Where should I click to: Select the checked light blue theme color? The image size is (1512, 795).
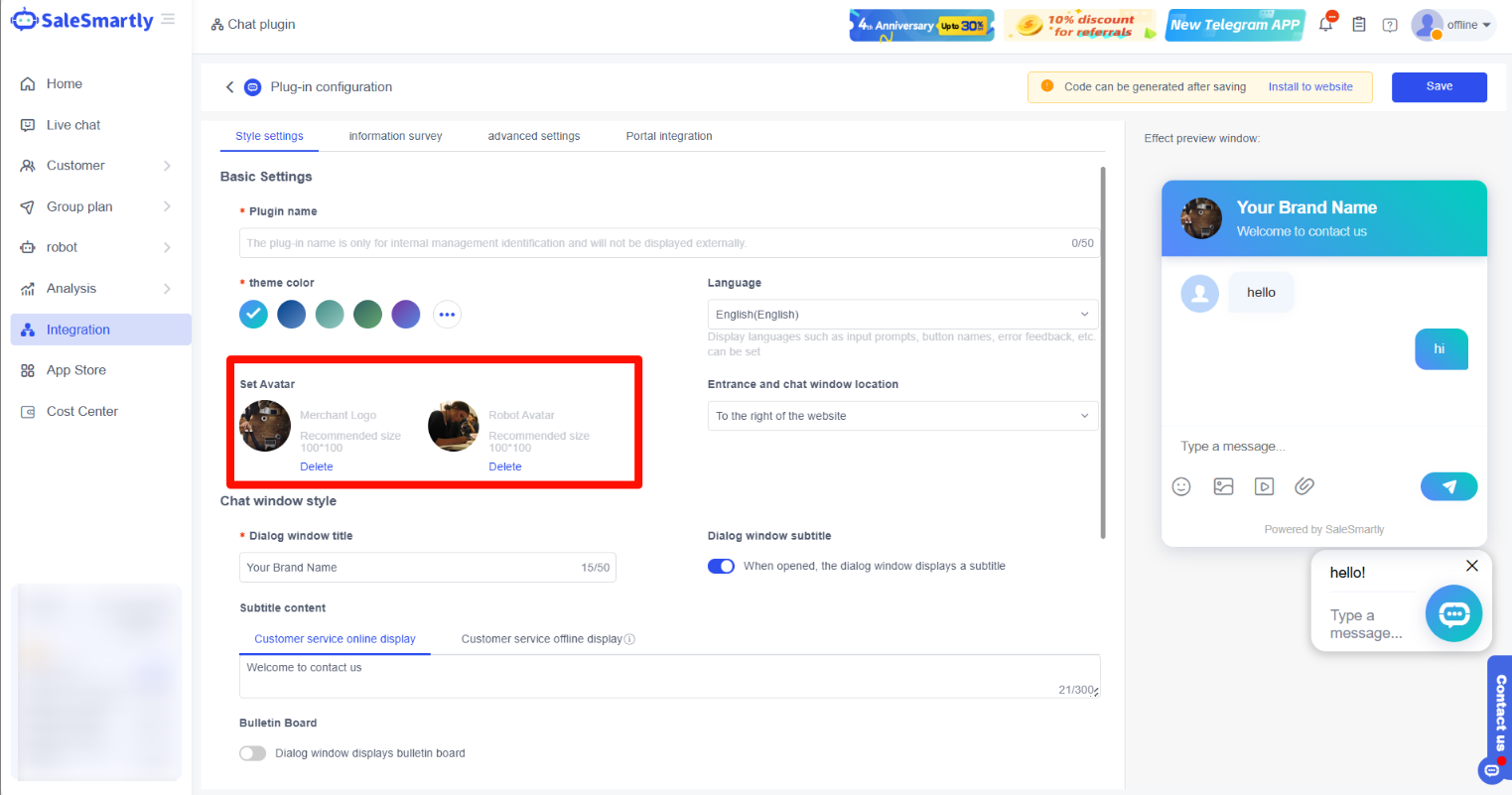[x=253, y=315]
